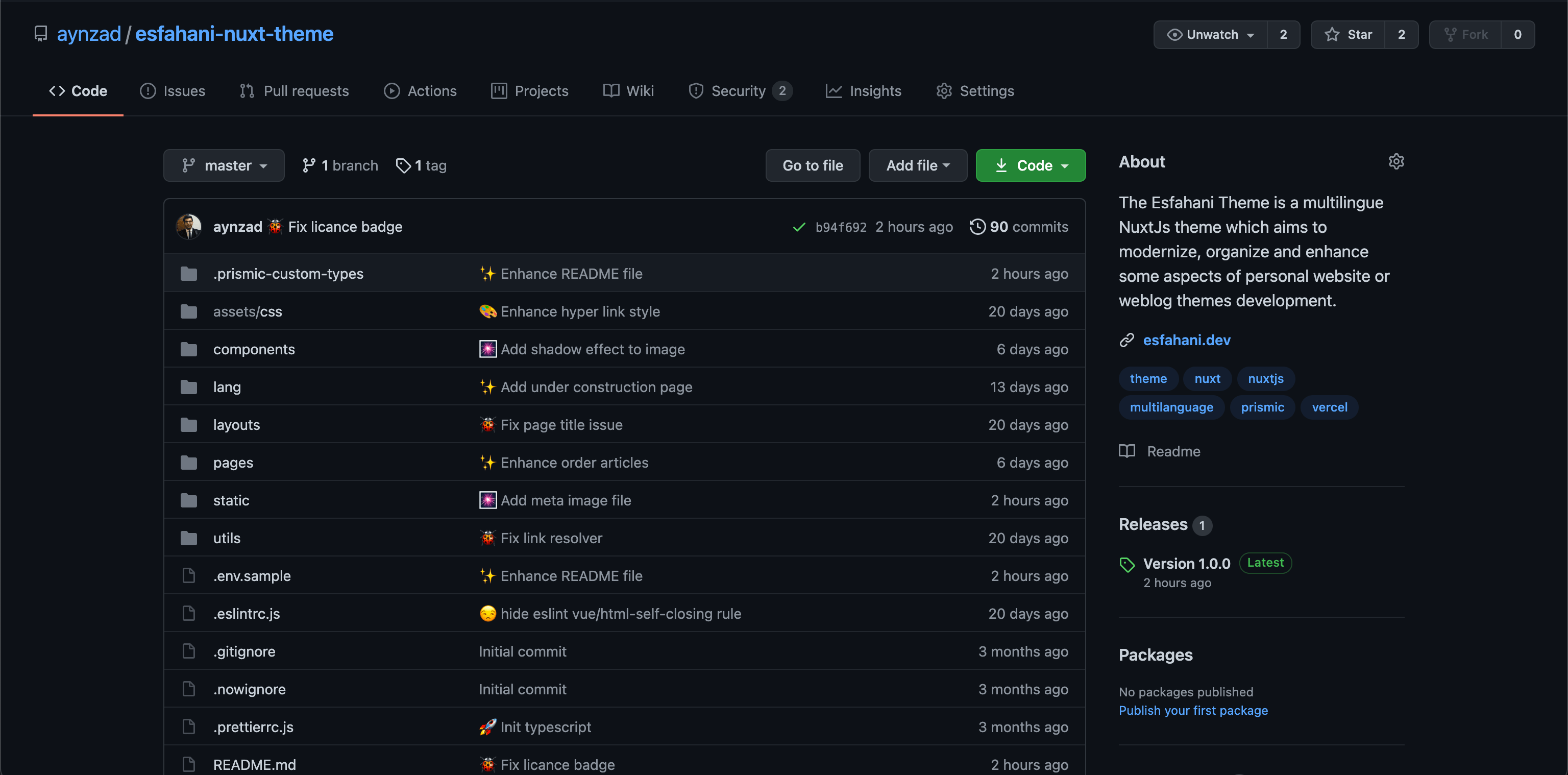Click aynzad's avatar thumbnail
This screenshot has height=775, width=1568.
(x=189, y=227)
